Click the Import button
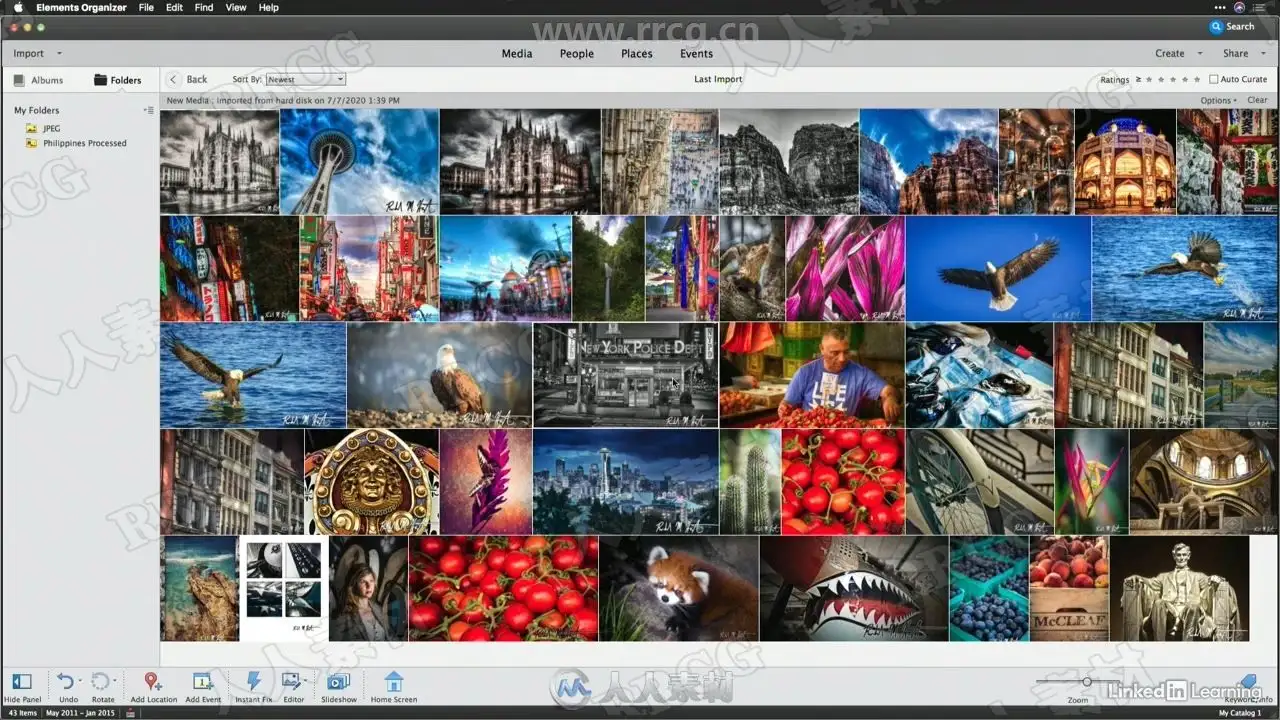 [28, 54]
